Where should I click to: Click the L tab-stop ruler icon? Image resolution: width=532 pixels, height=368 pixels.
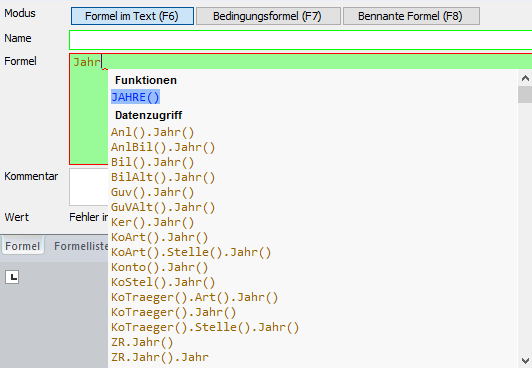(12, 277)
